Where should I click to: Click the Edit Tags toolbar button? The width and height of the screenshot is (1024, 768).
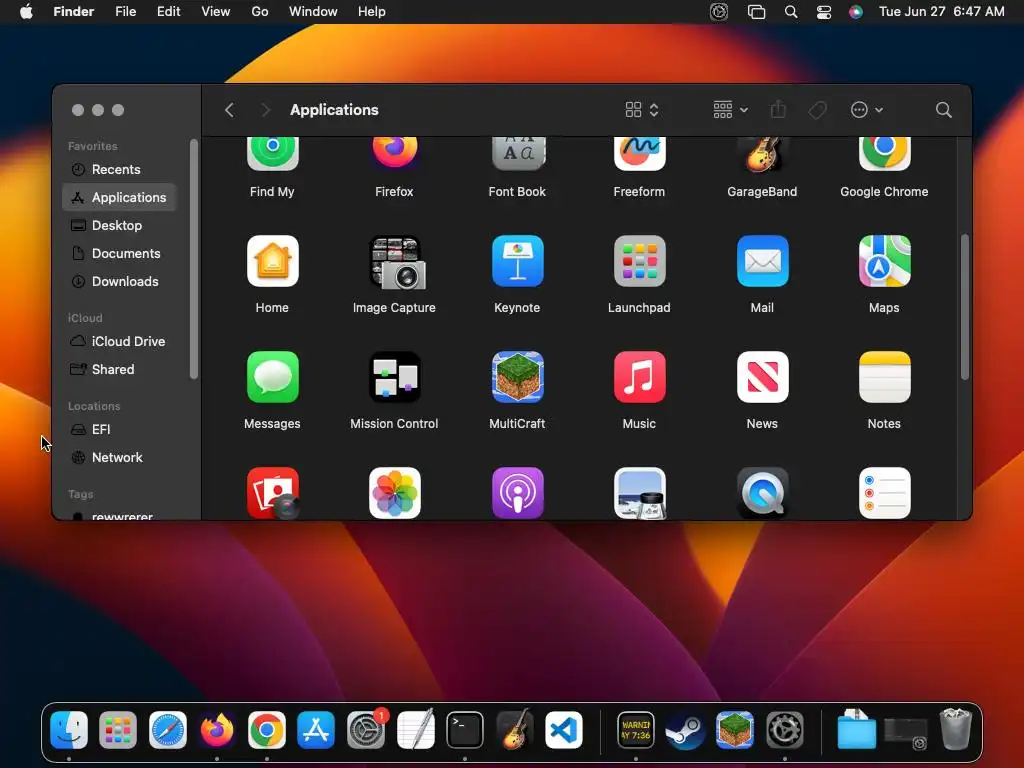coord(818,110)
